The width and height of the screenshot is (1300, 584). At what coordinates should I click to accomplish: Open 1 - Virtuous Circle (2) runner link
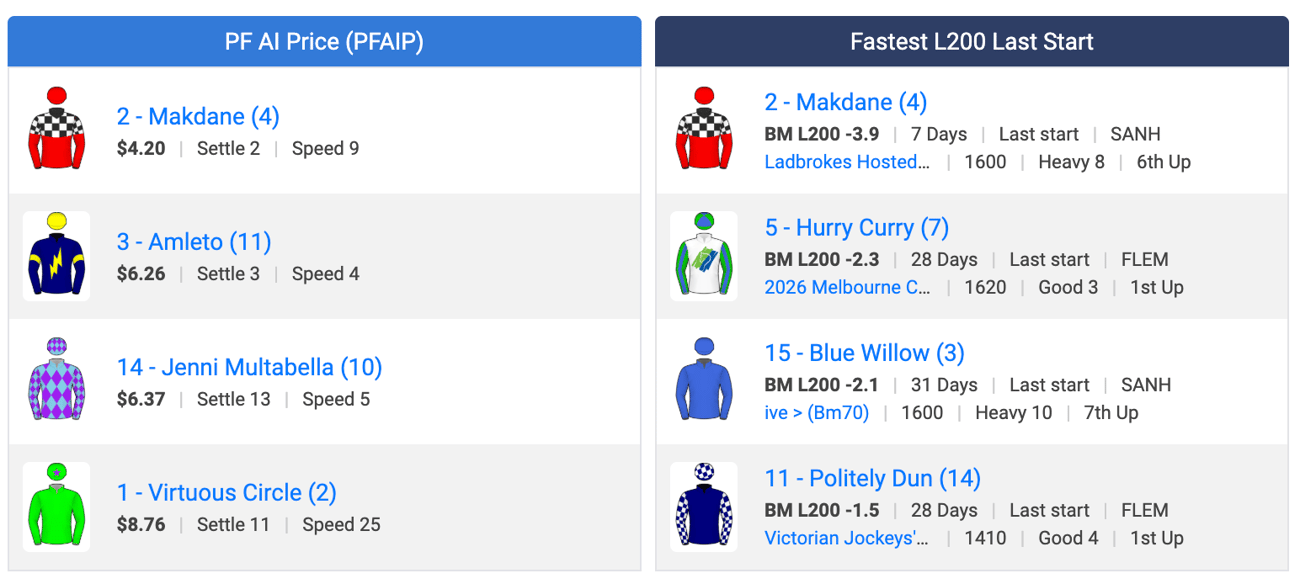227,493
